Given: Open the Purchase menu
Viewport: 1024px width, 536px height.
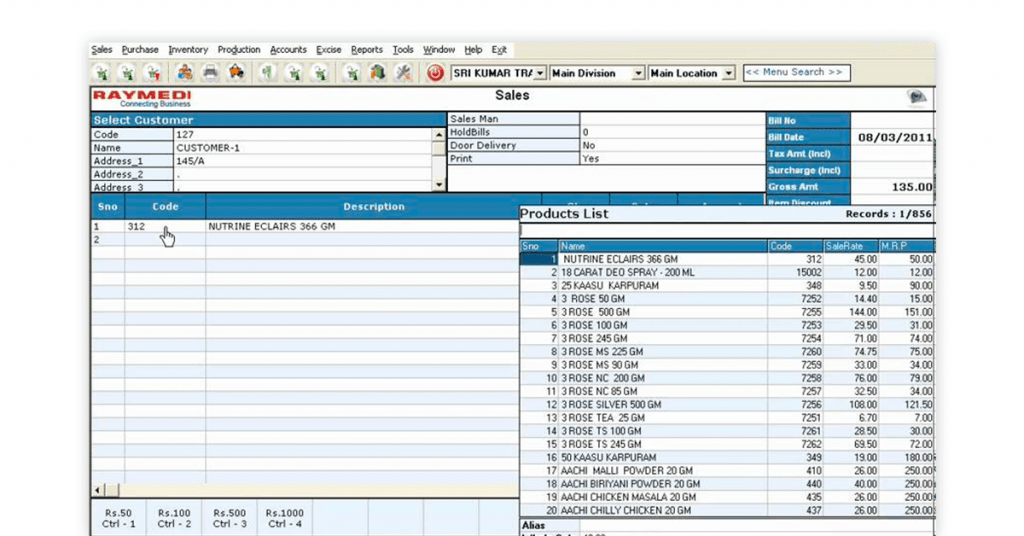Looking at the screenshot, I should (x=140, y=50).
